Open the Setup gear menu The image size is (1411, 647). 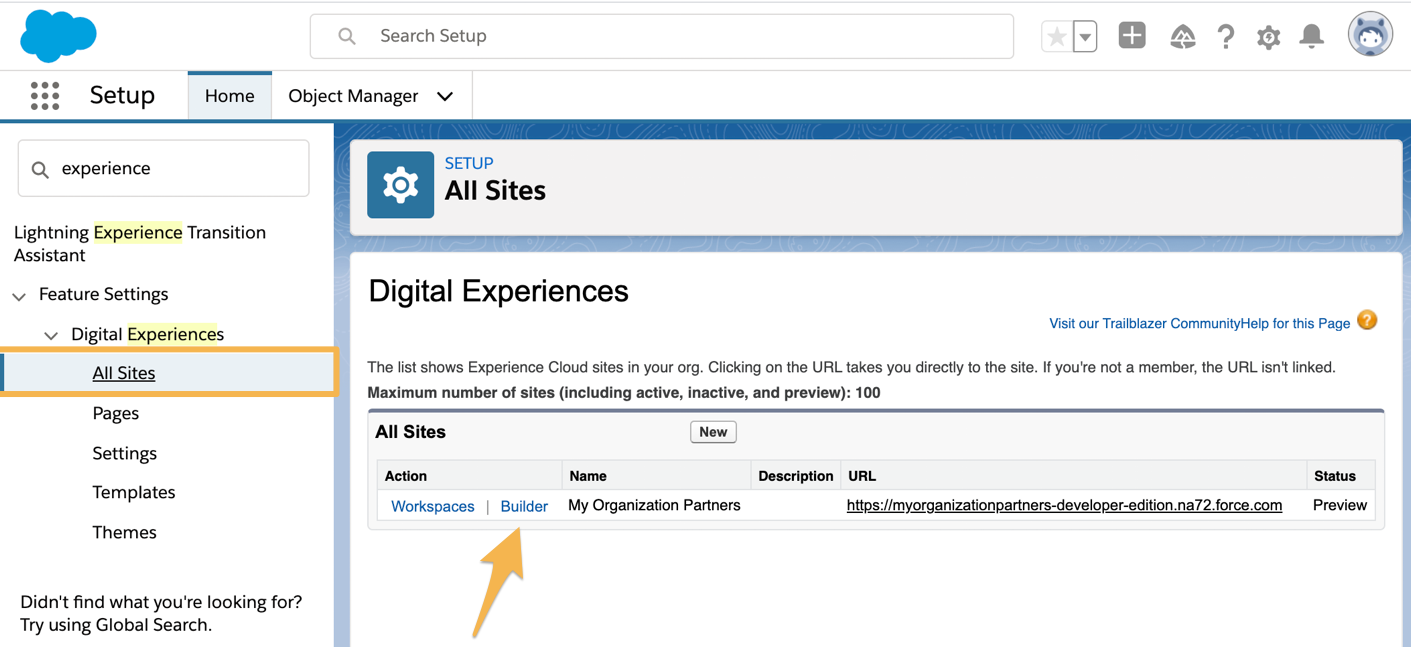click(x=1268, y=37)
